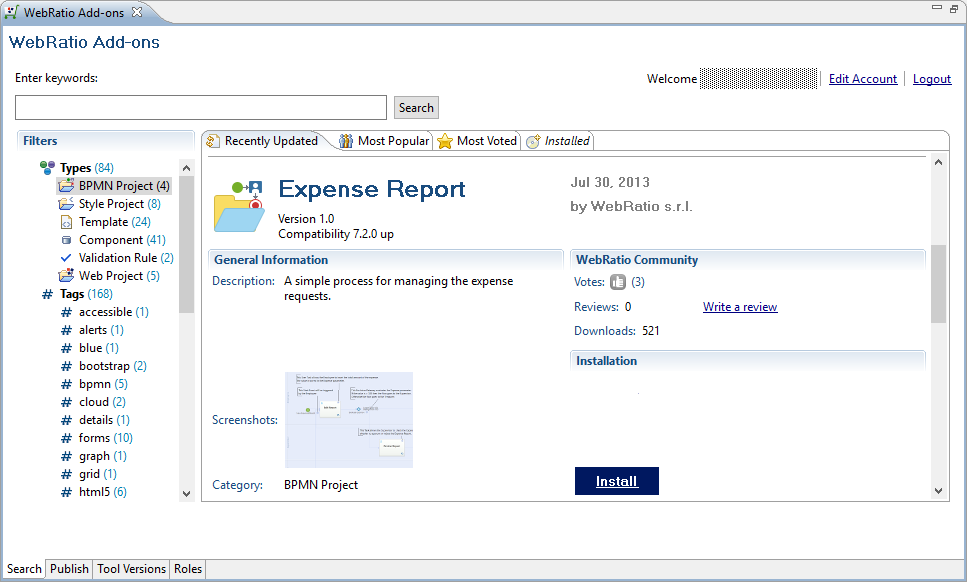Click the details pane scrollbar thumb
The height and width of the screenshot is (582, 967).
click(x=938, y=284)
